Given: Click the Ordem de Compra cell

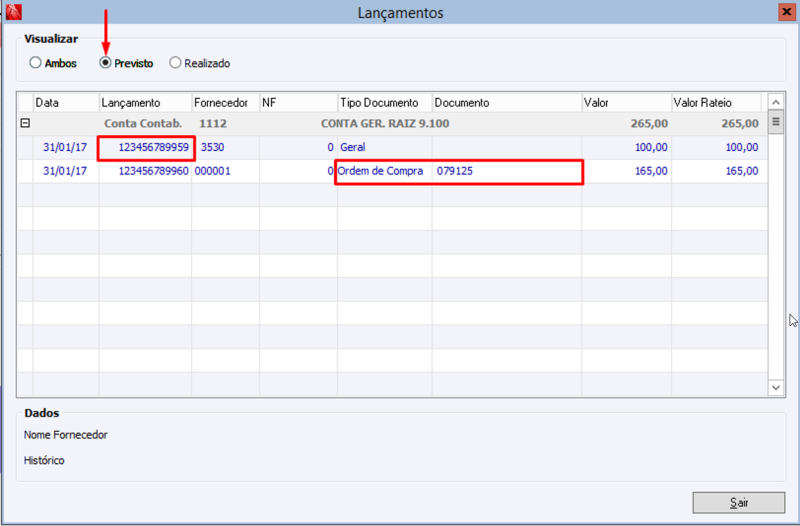Looking at the screenshot, I should pyautogui.click(x=385, y=171).
